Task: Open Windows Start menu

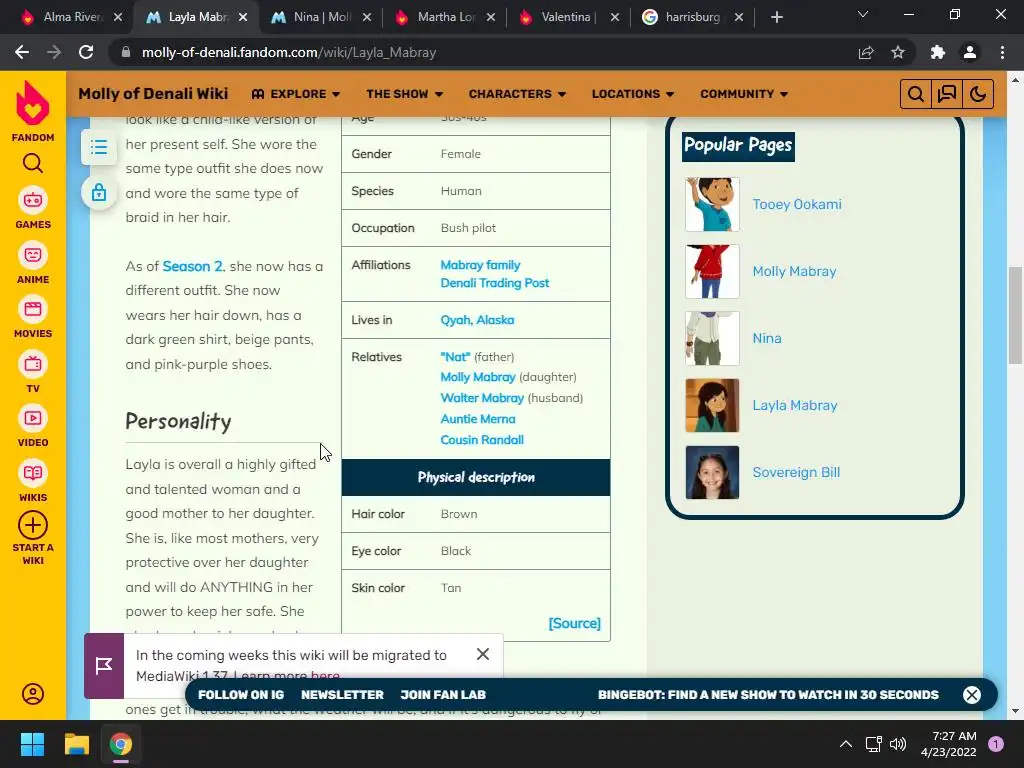Action: 32,744
